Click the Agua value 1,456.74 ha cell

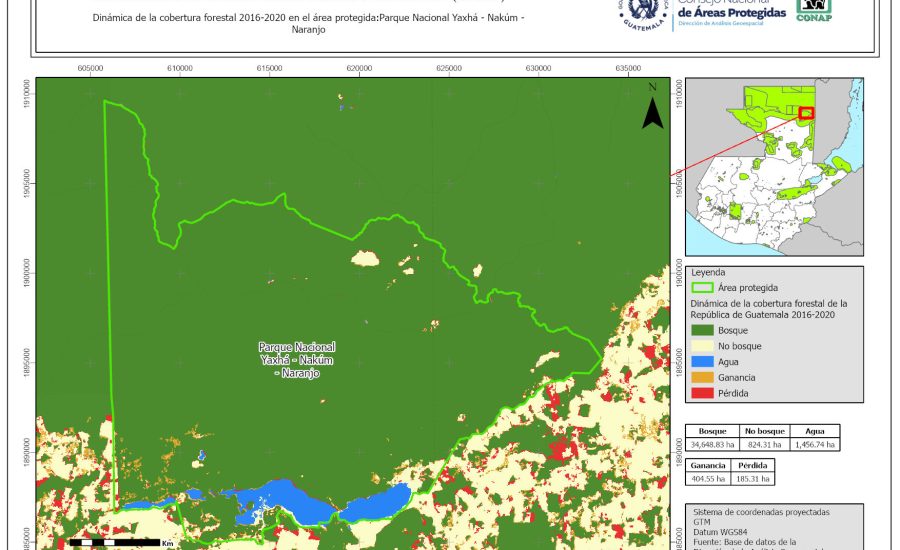point(814,444)
